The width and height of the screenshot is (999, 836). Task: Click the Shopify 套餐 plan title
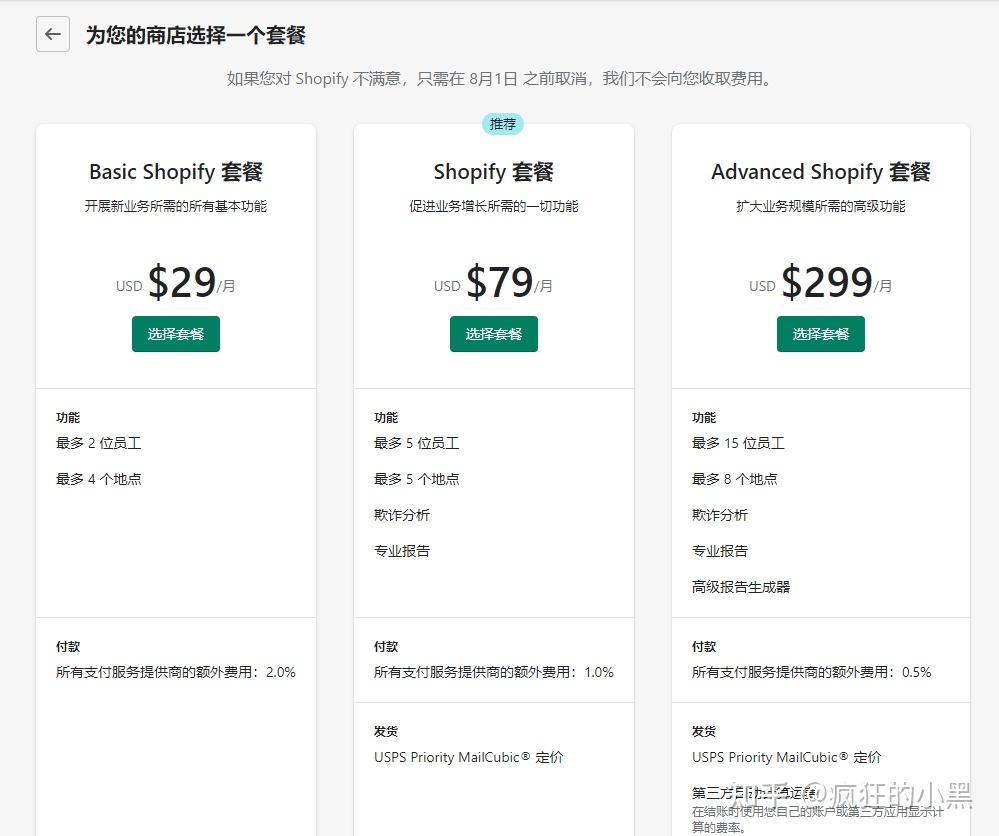(x=493, y=171)
